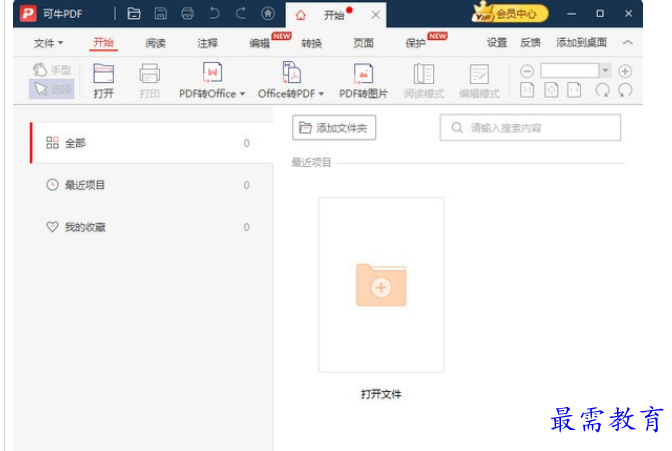Image resolution: width=672 pixels, height=451 pixels.
Task: Click the search content input field
Action: click(x=530, y=127)
